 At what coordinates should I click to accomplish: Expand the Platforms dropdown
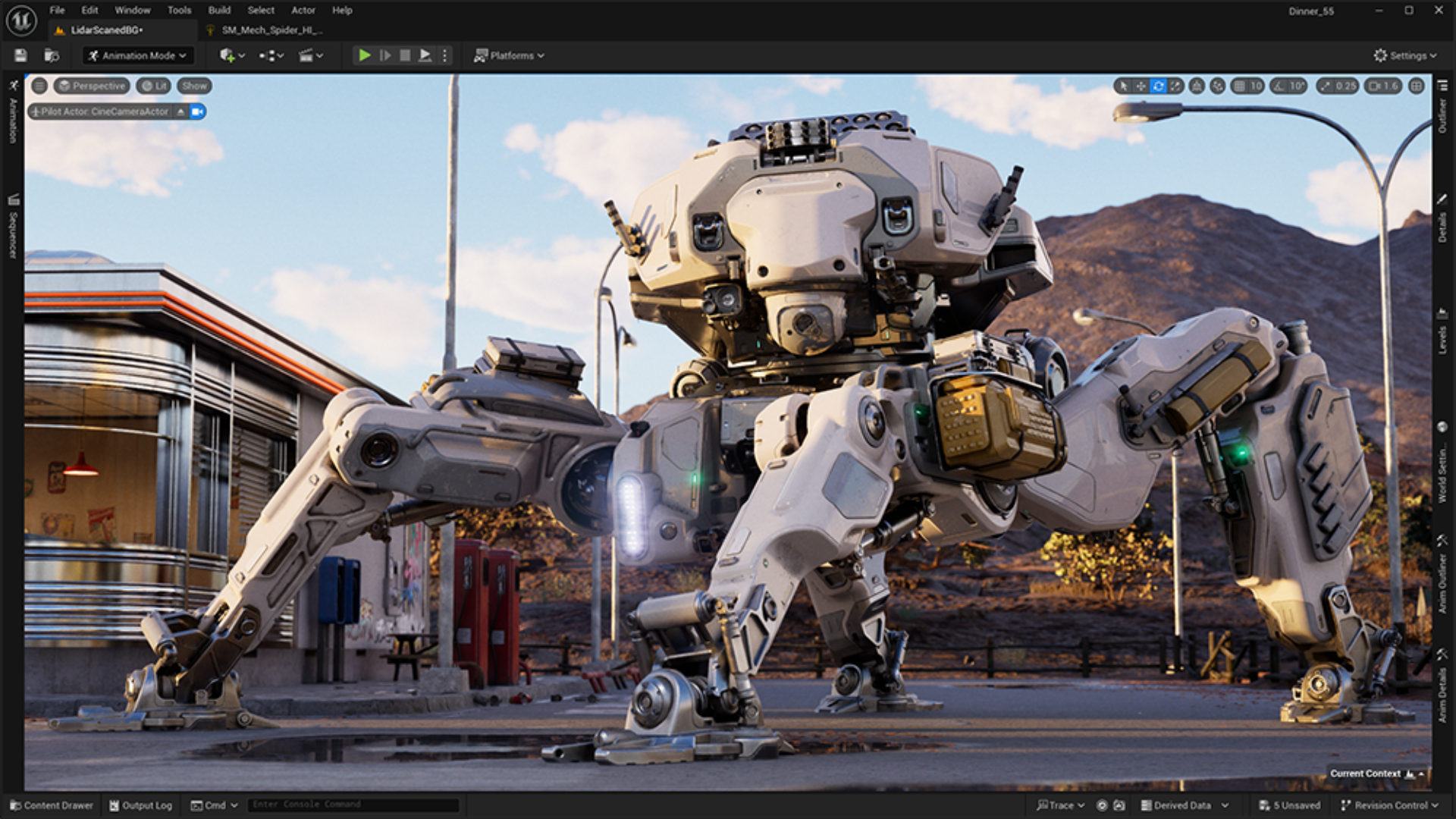511,55
